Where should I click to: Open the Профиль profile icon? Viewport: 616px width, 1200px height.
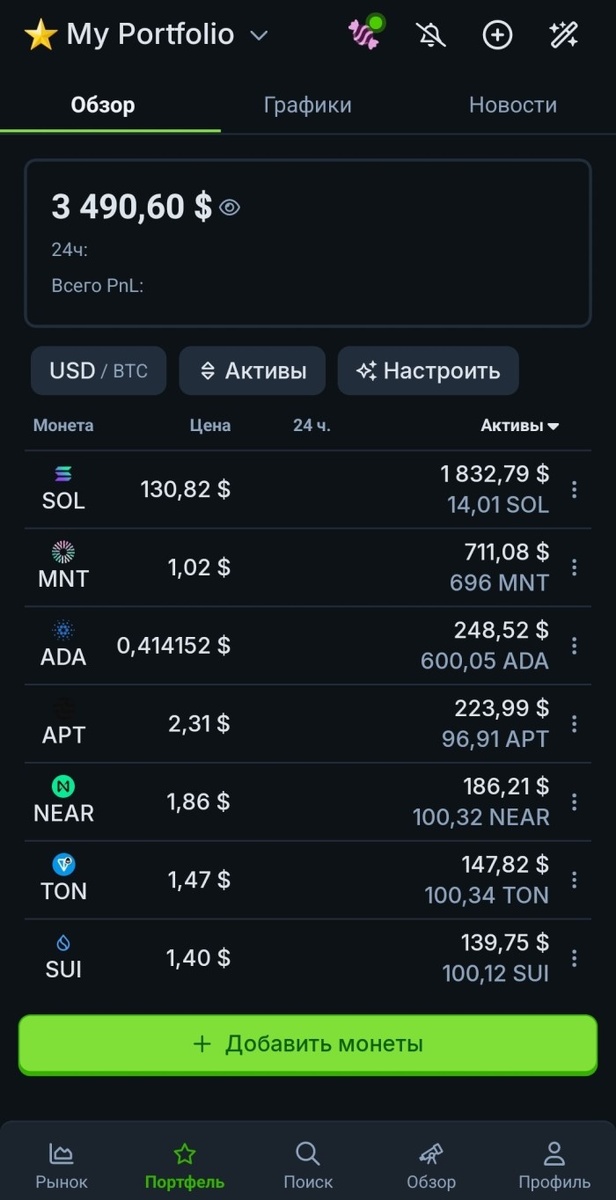pyautogui.click(x=554, y=1153)
